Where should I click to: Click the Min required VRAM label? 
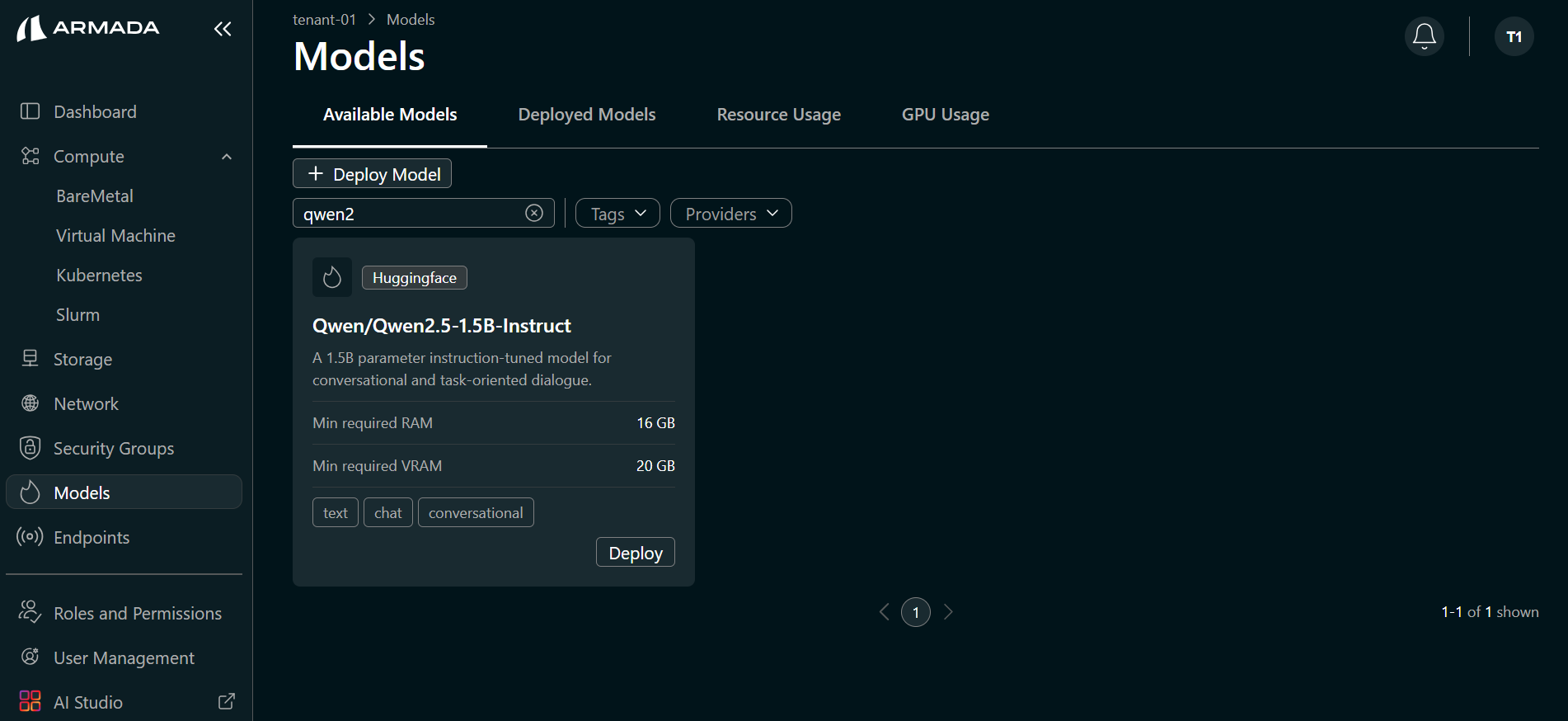point(378,466)
